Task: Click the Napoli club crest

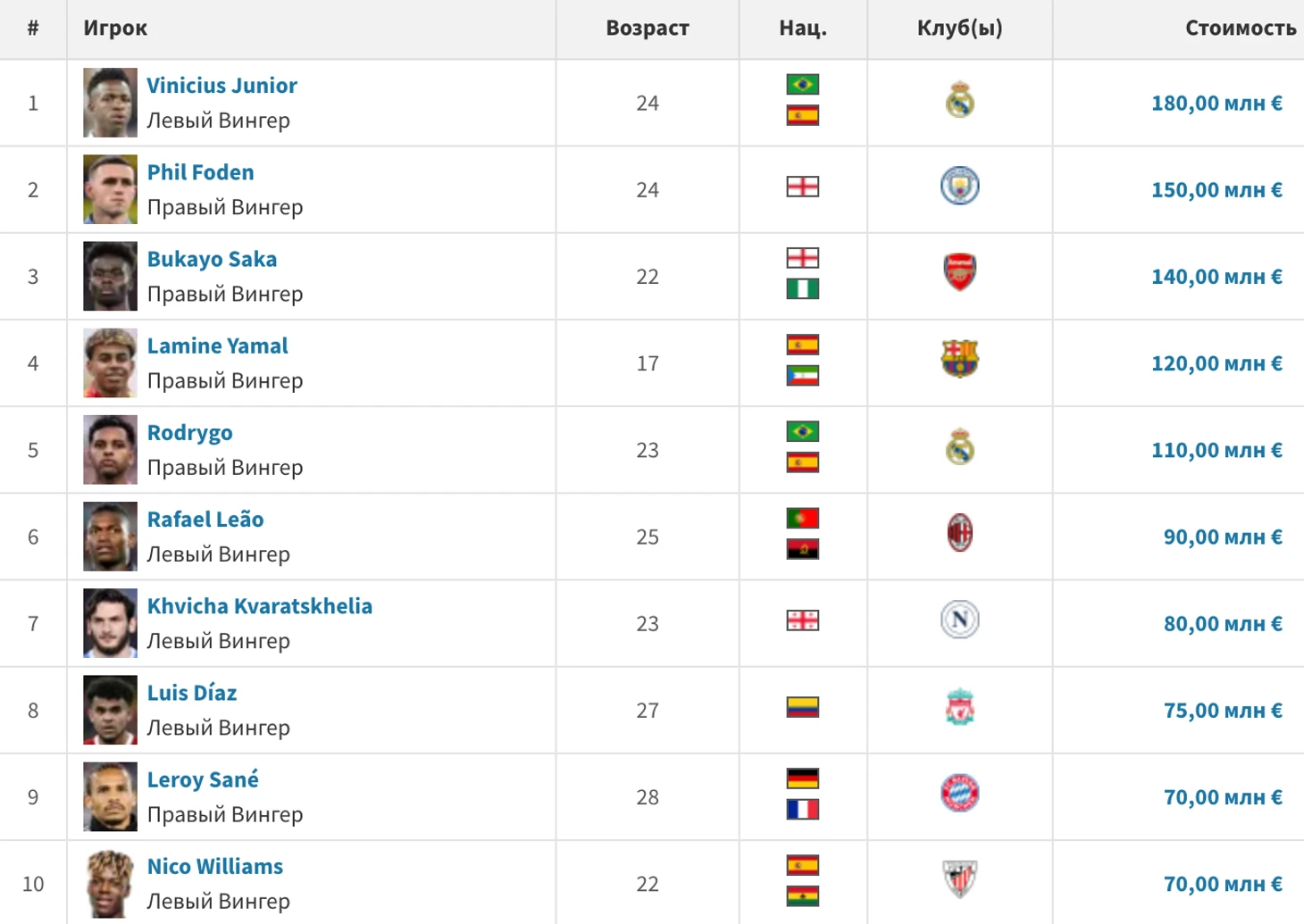Action: pyautogui.click(x=960, y=620)
